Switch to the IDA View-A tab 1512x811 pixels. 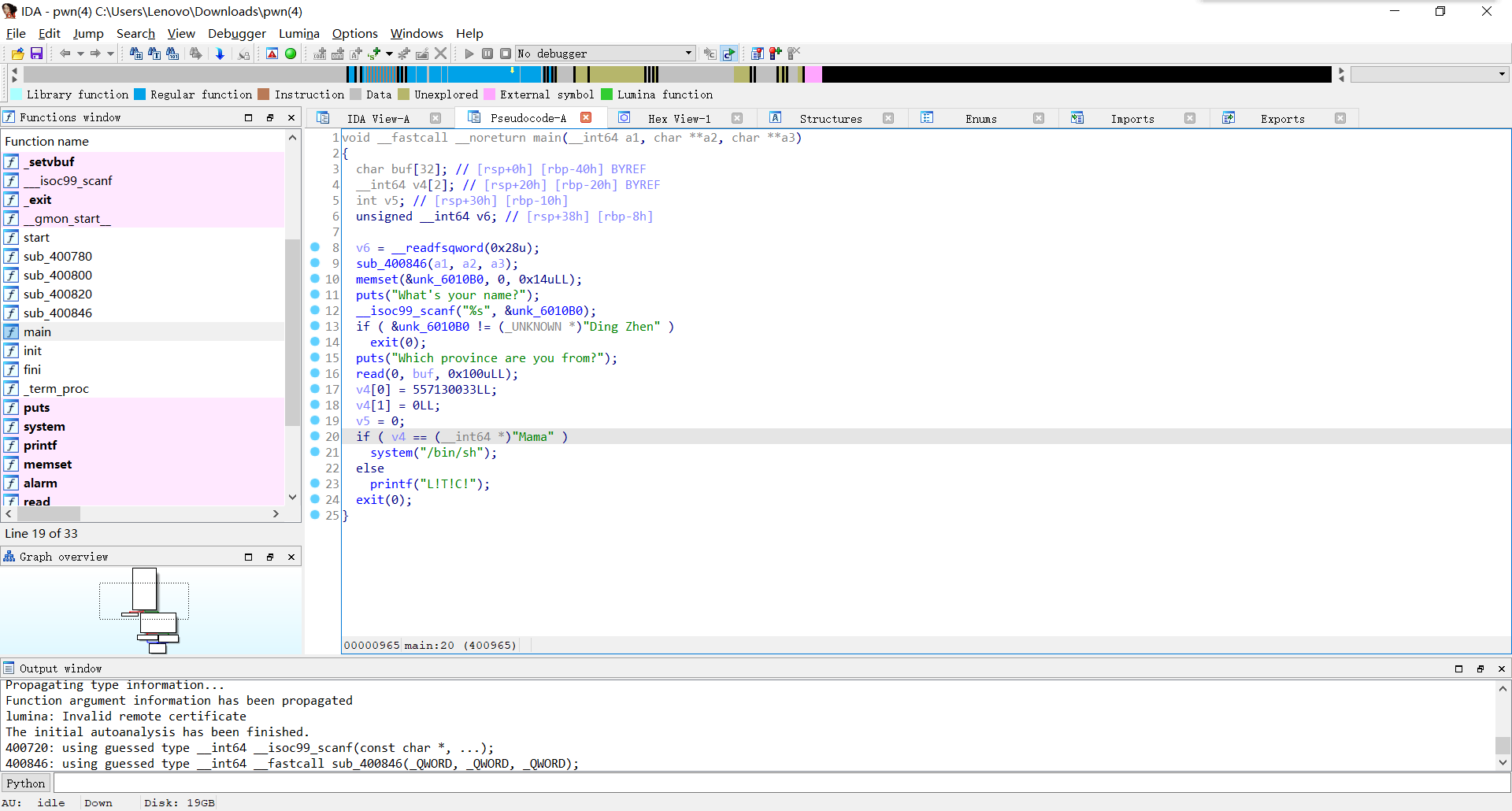pyautogui.click(x=378, y=119)
